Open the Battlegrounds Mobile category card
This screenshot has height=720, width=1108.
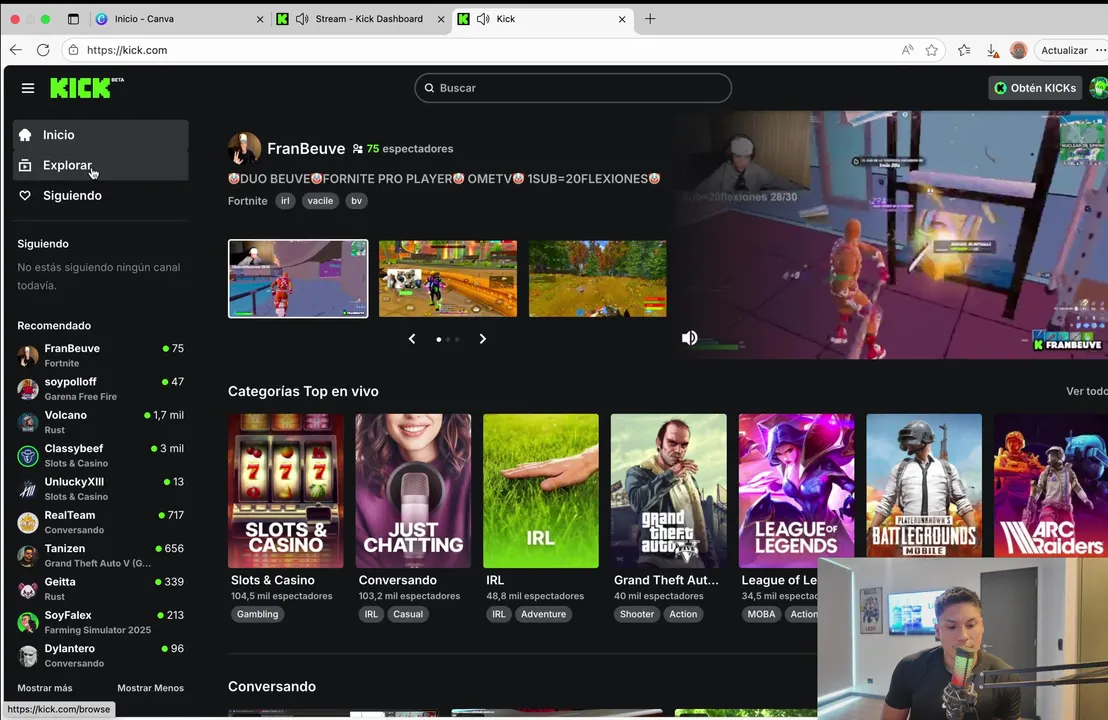[924, 486]
